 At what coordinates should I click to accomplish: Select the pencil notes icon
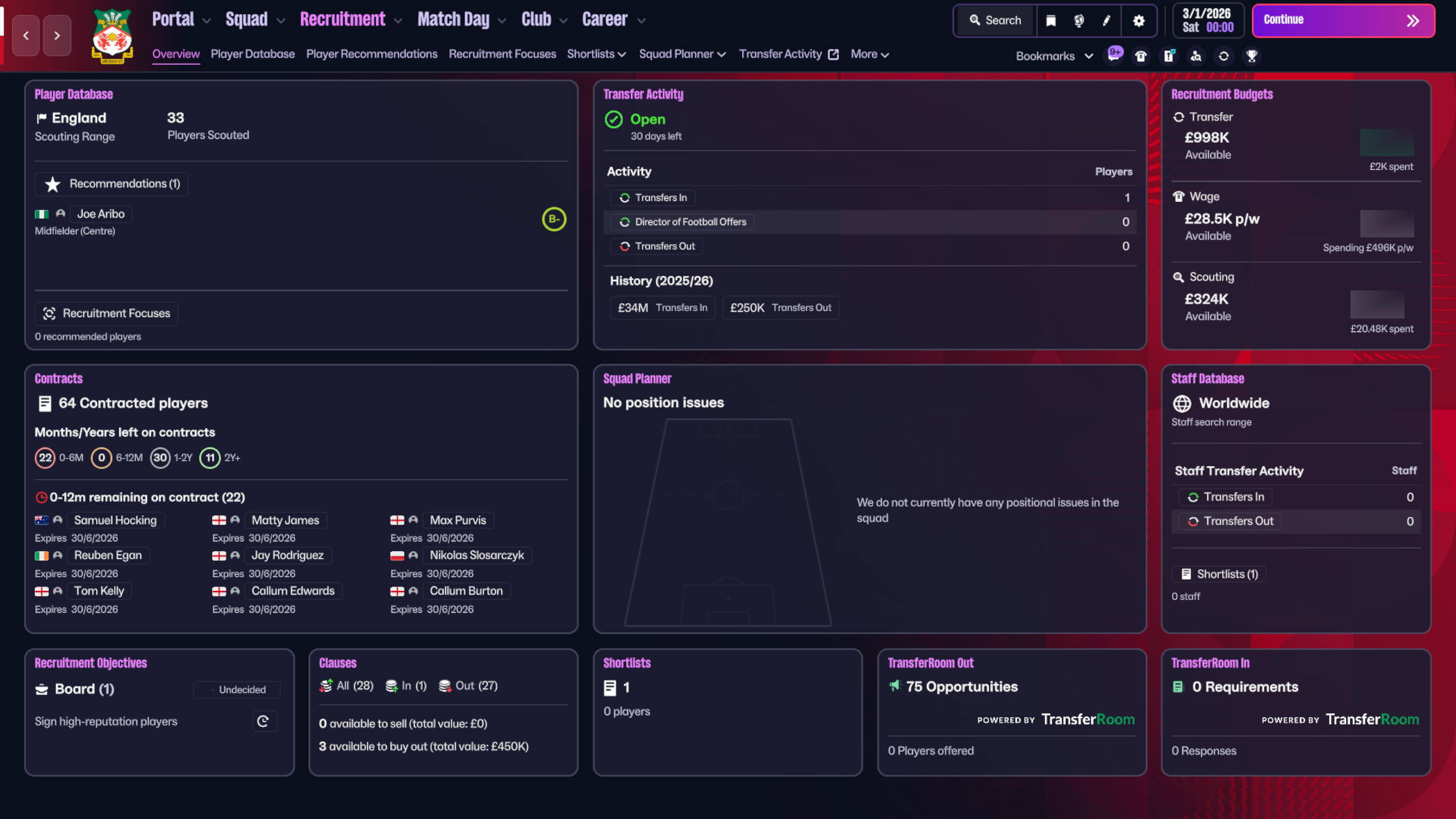click(1106, 20)
